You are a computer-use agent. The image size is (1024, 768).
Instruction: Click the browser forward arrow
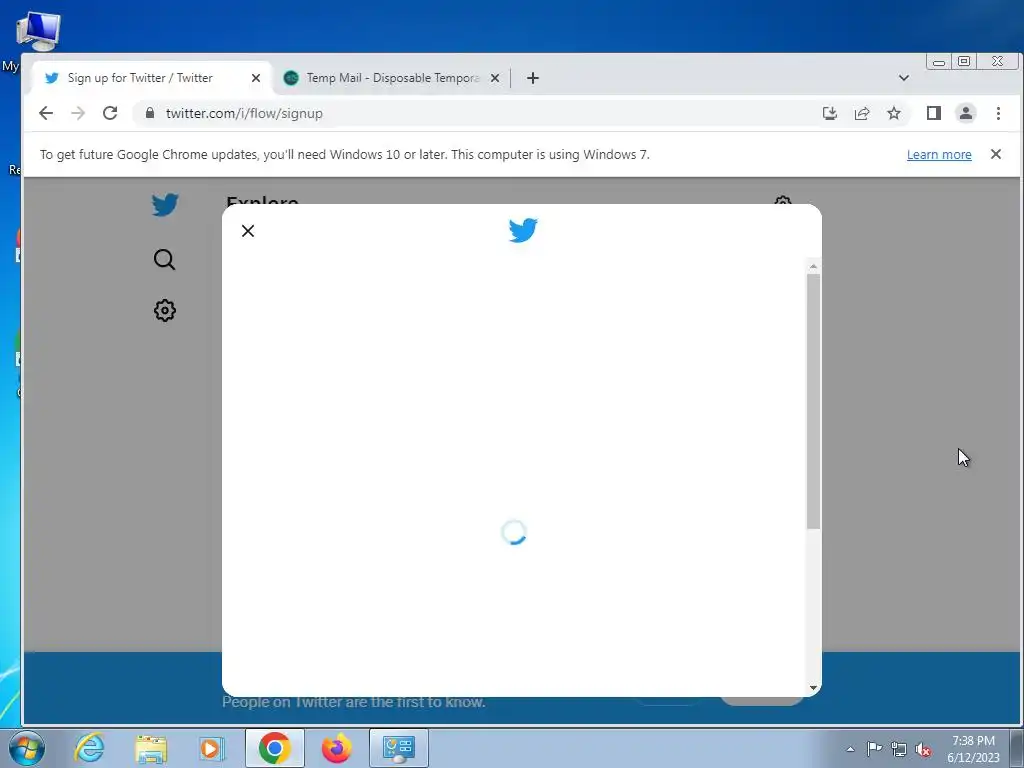(78, 113)
